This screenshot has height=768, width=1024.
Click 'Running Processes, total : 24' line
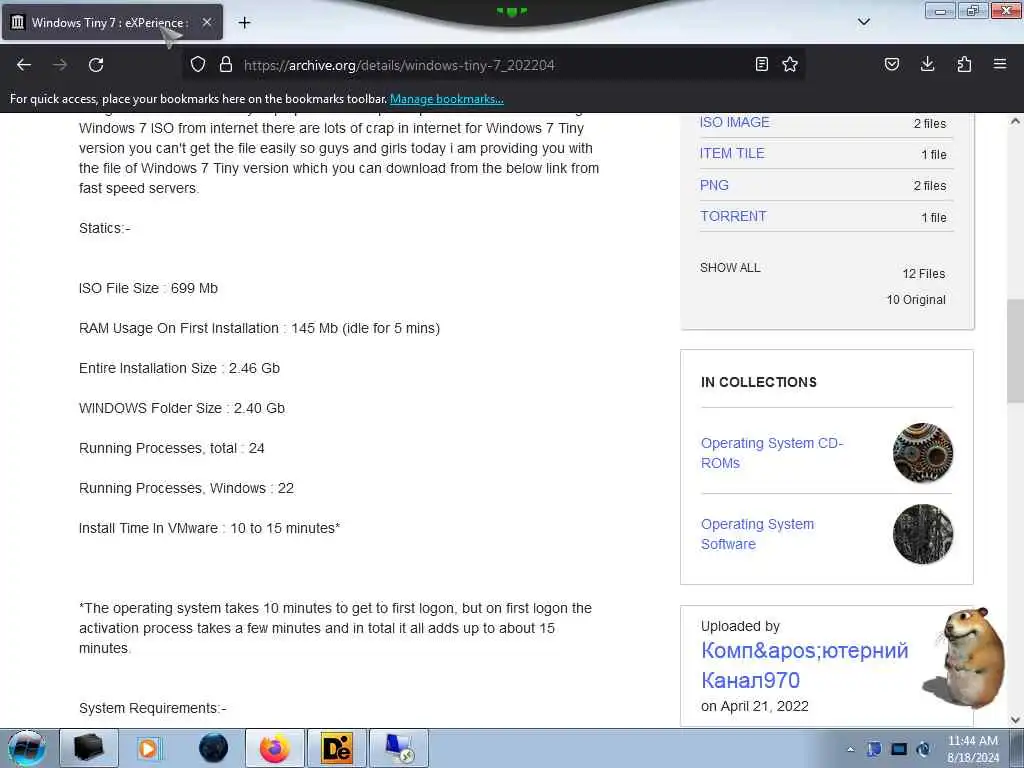171,448
